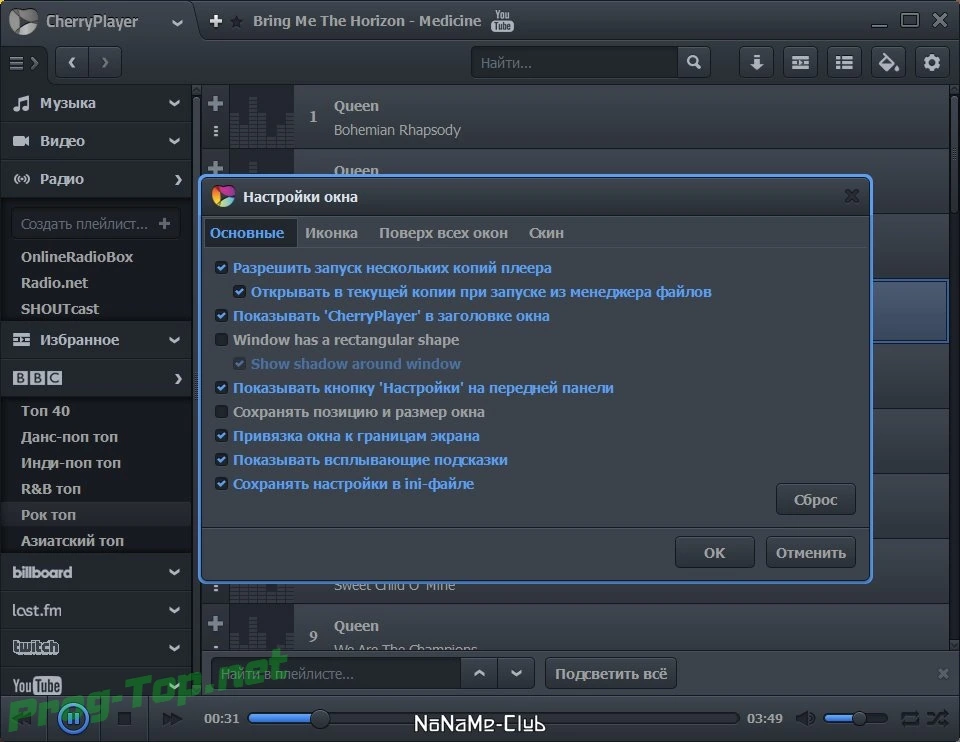Open SHOUTcast radio source

pos(59,309)
